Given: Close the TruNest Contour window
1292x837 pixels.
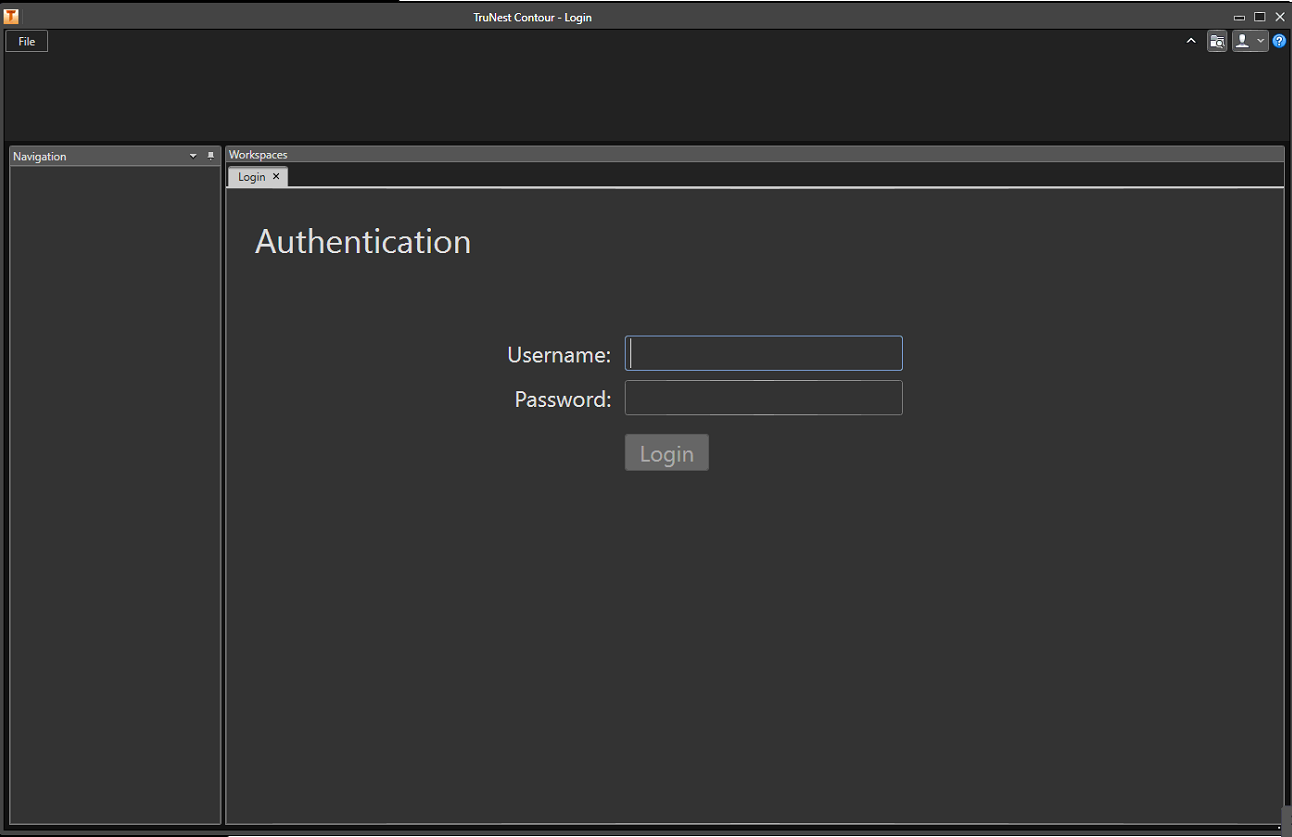Looking at the screenshot, I should click(1280, 17).
